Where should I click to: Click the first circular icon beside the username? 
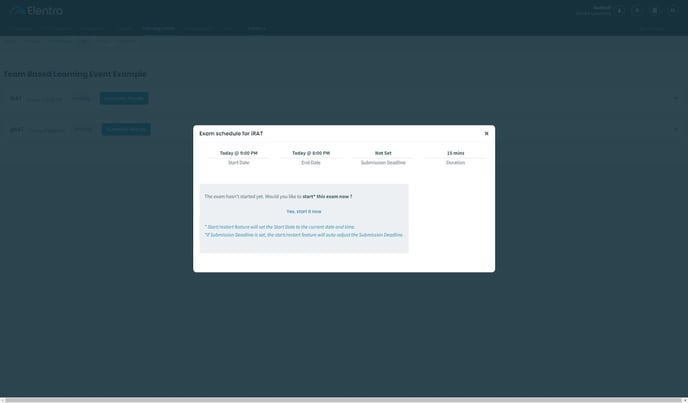click(x=619, y=10)
